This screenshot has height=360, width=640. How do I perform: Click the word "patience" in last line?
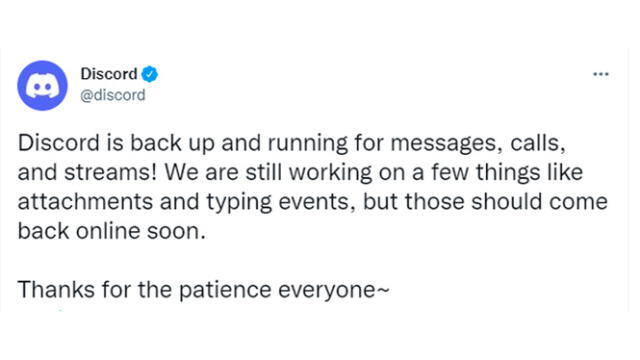225,291
